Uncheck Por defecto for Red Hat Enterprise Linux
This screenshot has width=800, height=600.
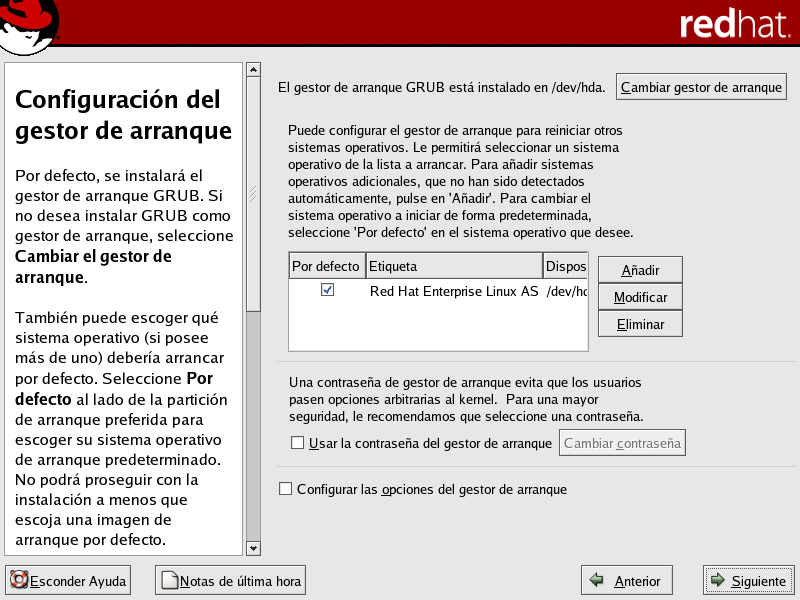[x=327, y=290]
